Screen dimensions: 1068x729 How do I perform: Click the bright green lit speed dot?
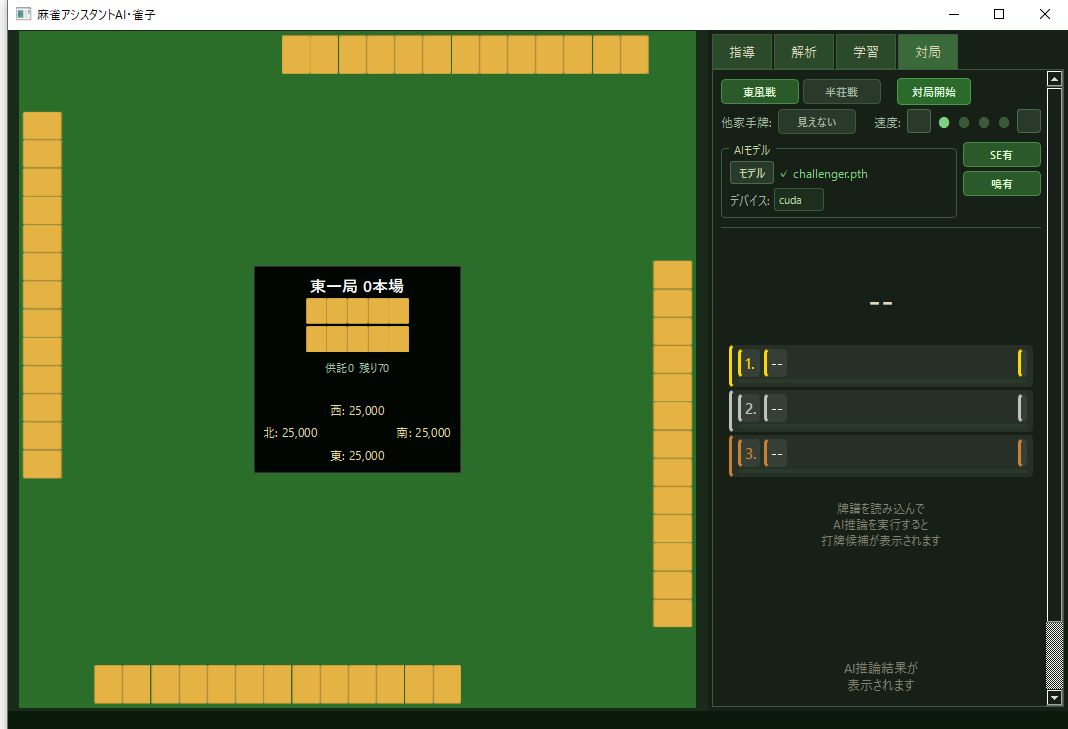tap(944, 123)
